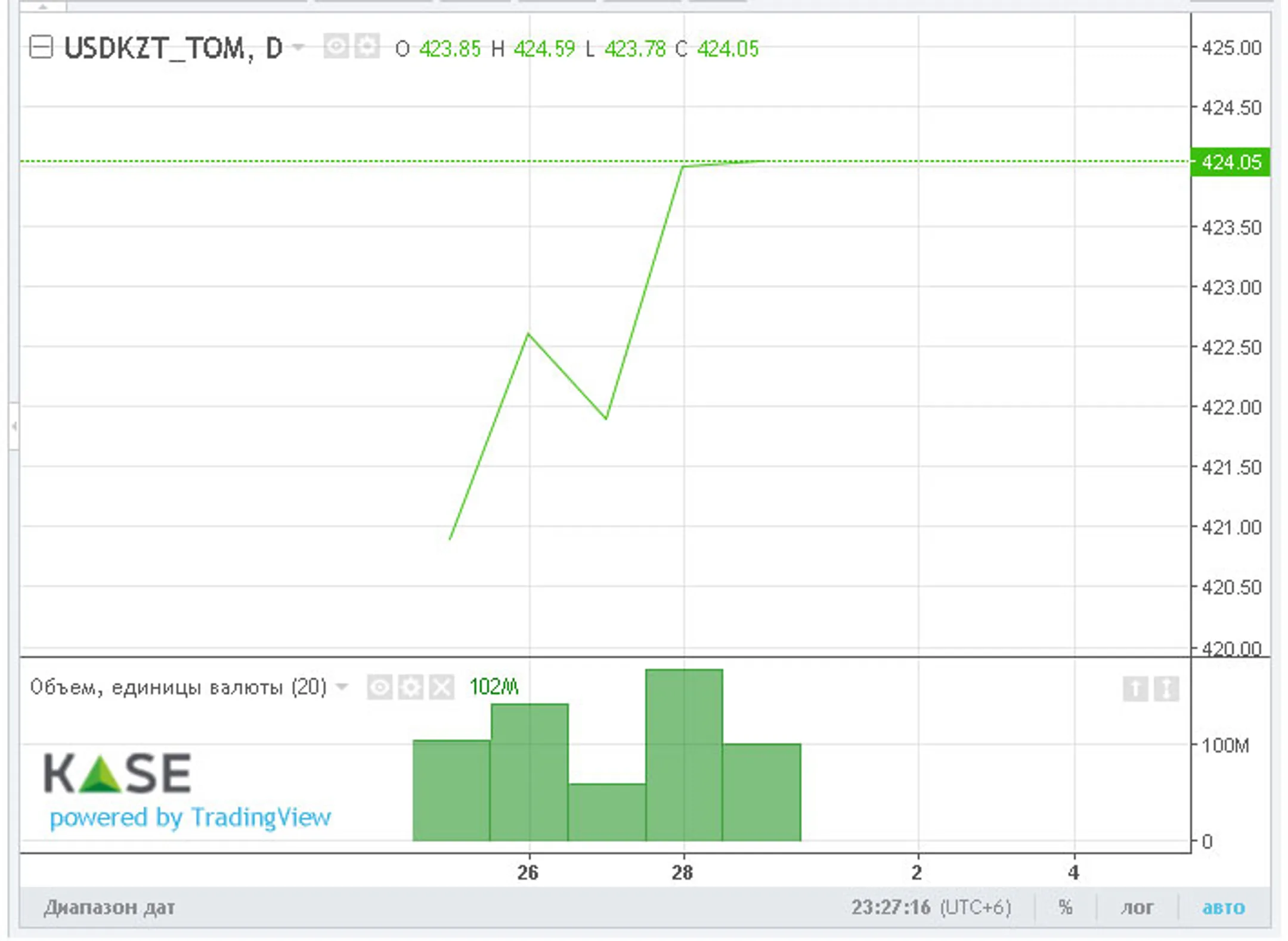This screenshot has height=941, width=1288.
Task: Click the small up arrow tab at top-left
Action: (x=42, y=7)
